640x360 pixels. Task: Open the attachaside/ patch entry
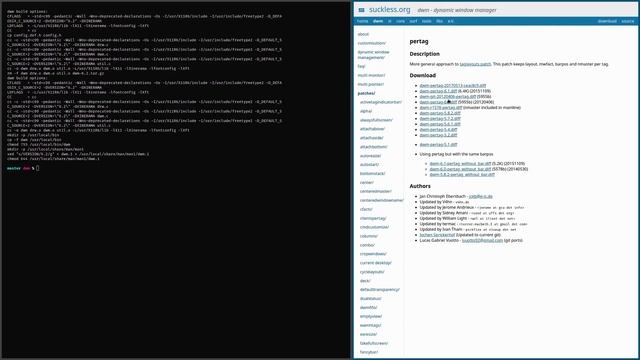[x=372, y=138]
